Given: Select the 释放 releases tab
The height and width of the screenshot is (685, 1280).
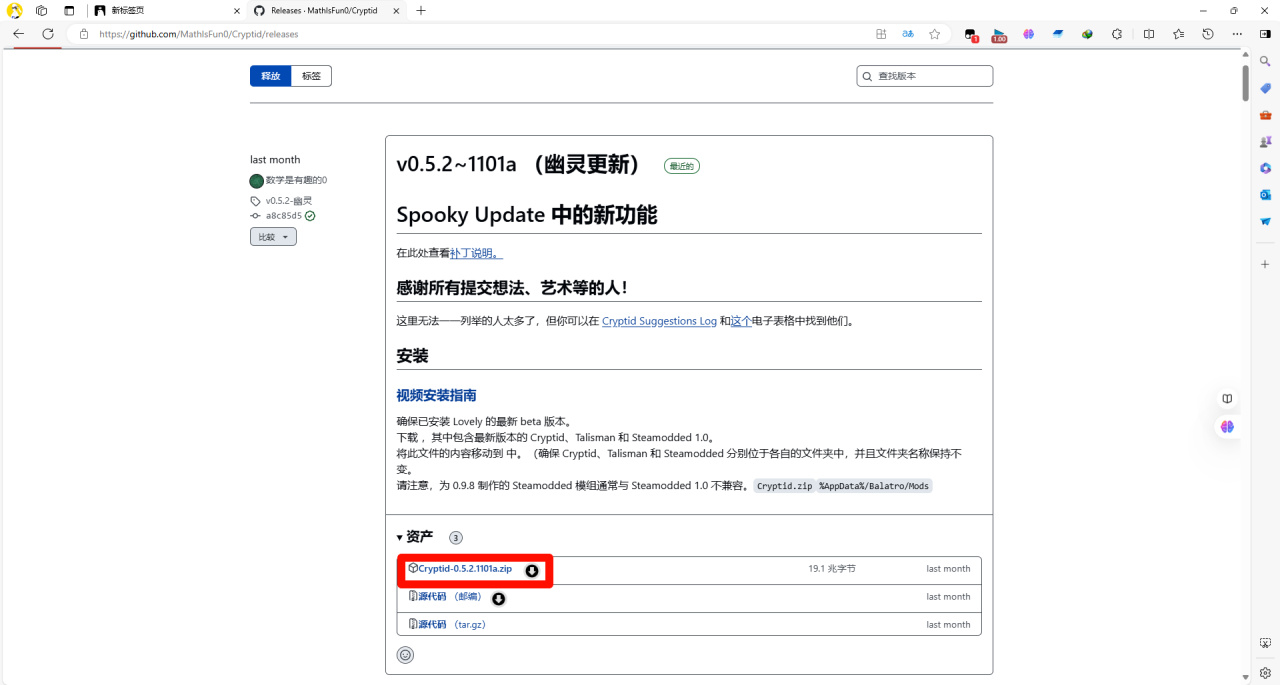Looking at the screenshot, I should 270,76.
